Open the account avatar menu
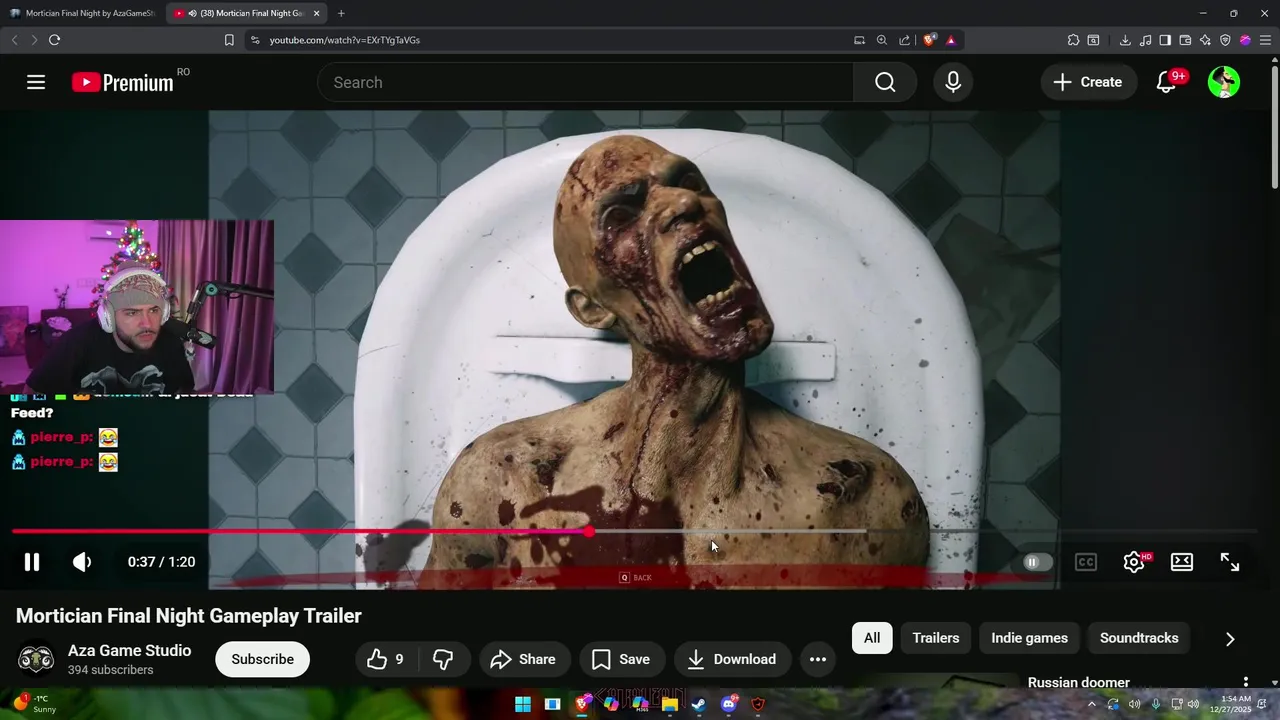This screenshot has width=1280, height=720. pos(1224,82)
